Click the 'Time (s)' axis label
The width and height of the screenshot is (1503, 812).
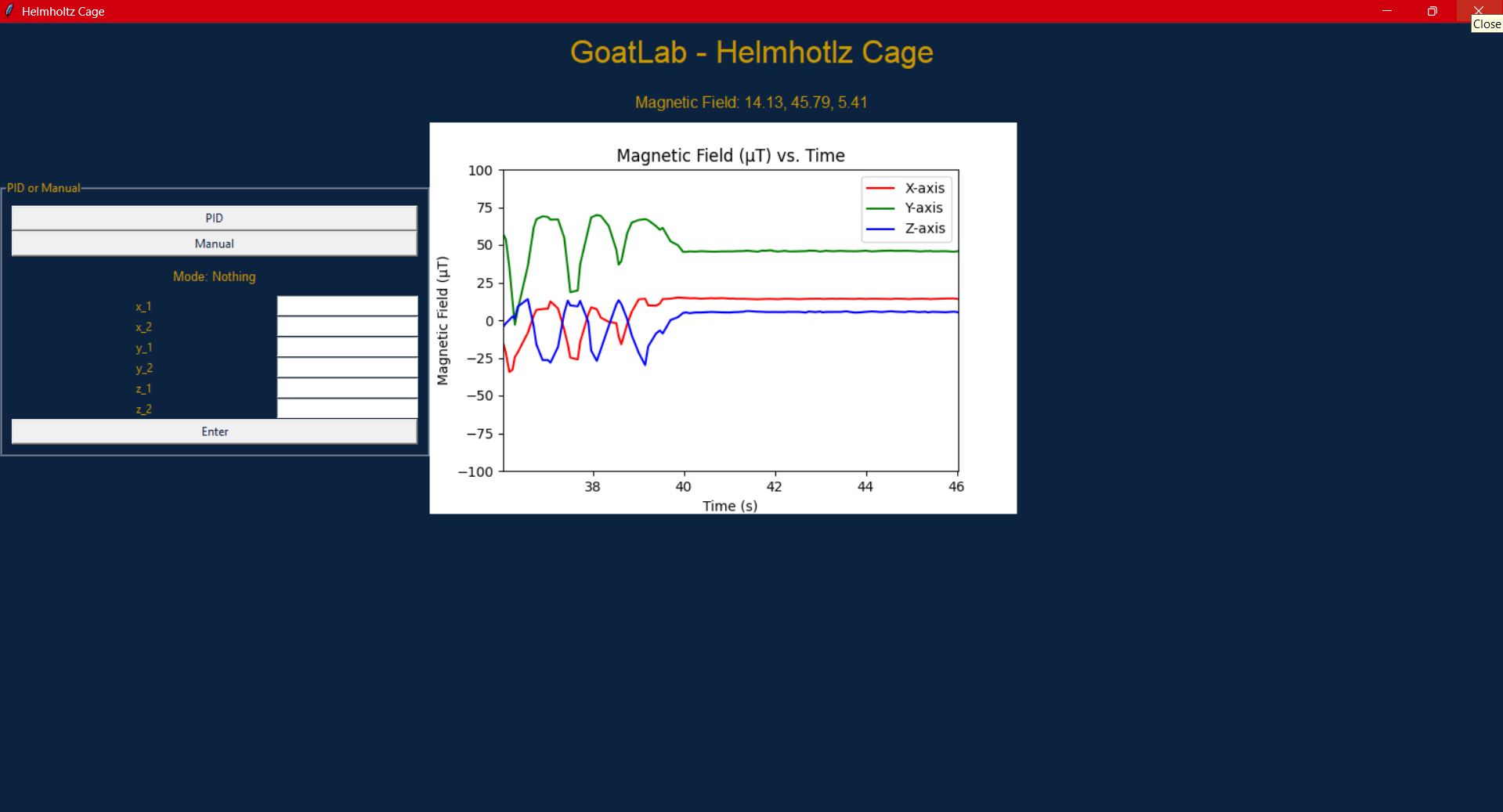pyautogui.click(x=730, y=506)
